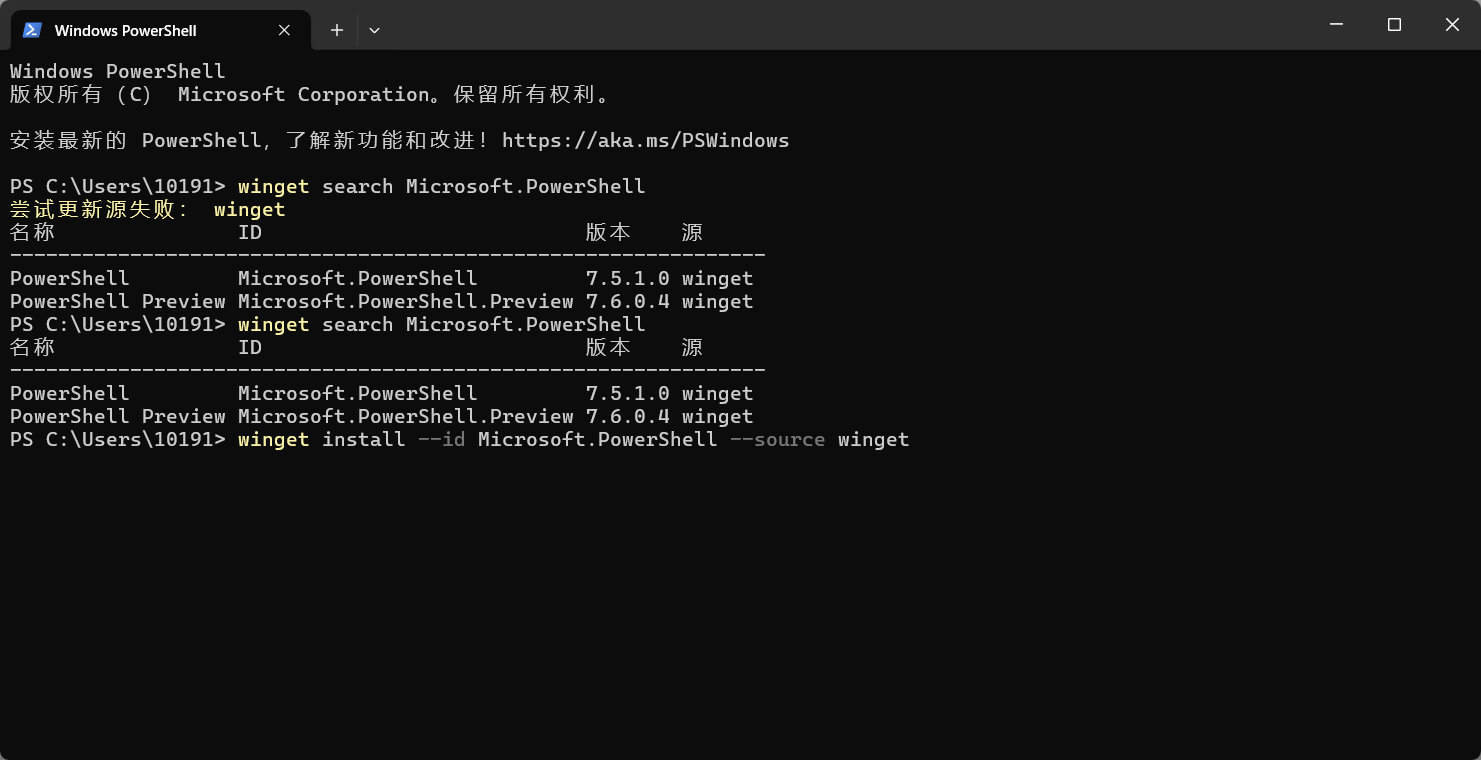Click the PowerShell icon on the tab
This screenshot has width=1481, height=760.
point(32,30)
